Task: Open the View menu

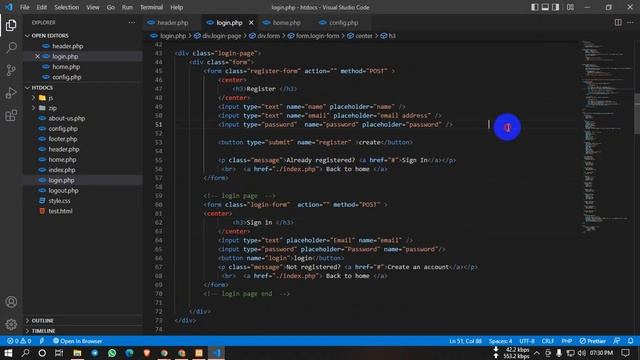Action: [x=93, y=7]
